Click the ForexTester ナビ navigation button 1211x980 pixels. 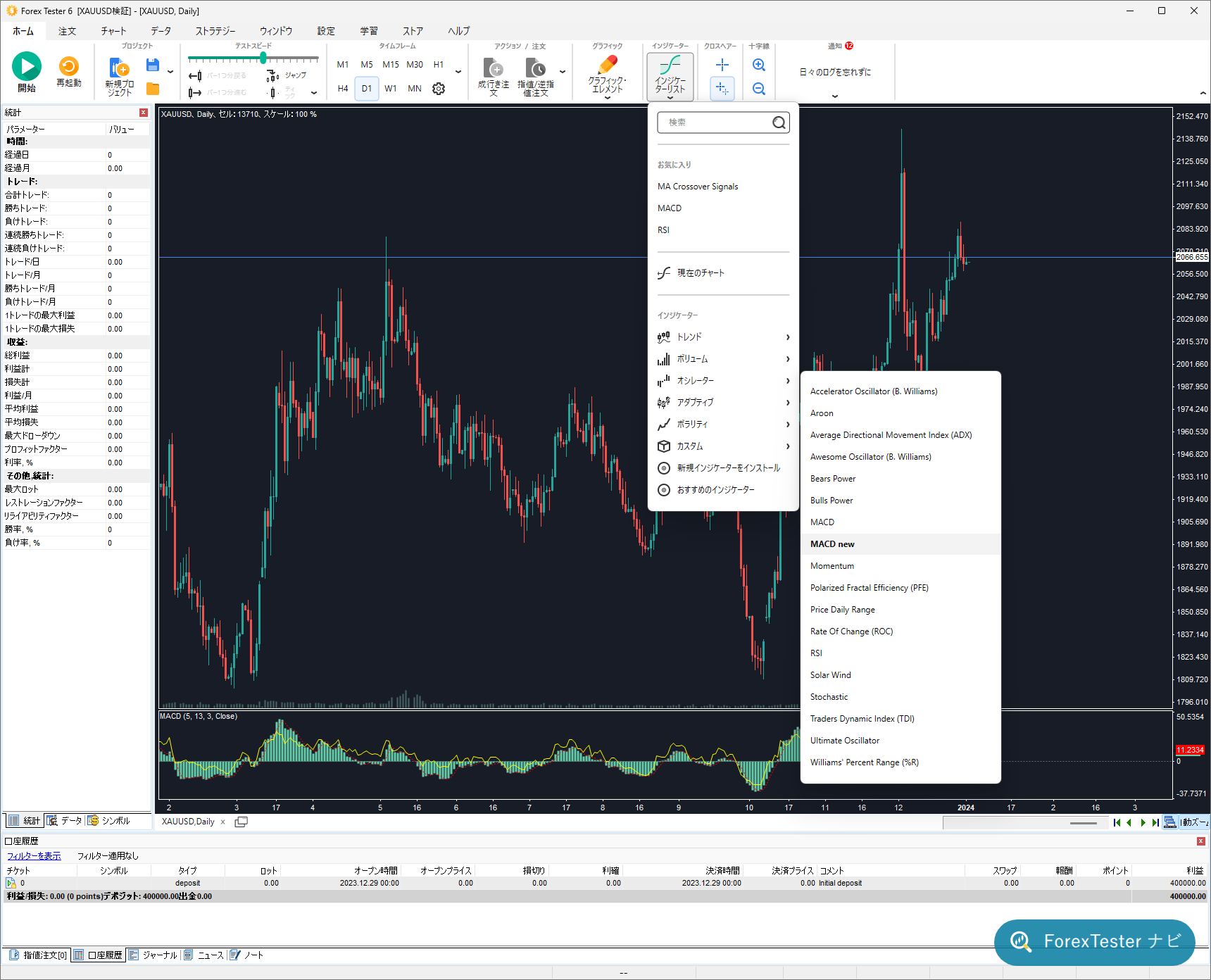(1095, 942)
